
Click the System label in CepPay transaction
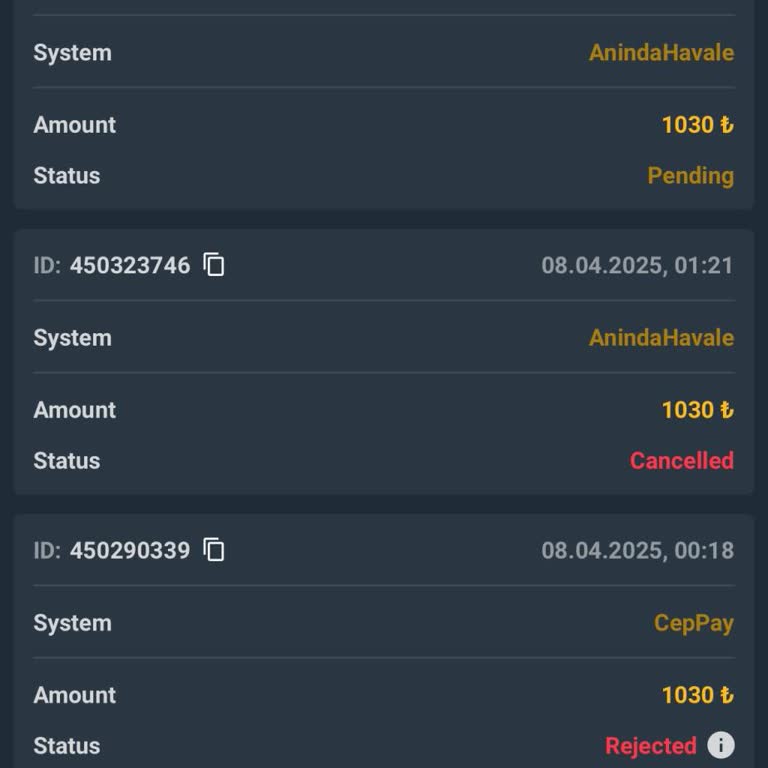click(x=72, y=623)
